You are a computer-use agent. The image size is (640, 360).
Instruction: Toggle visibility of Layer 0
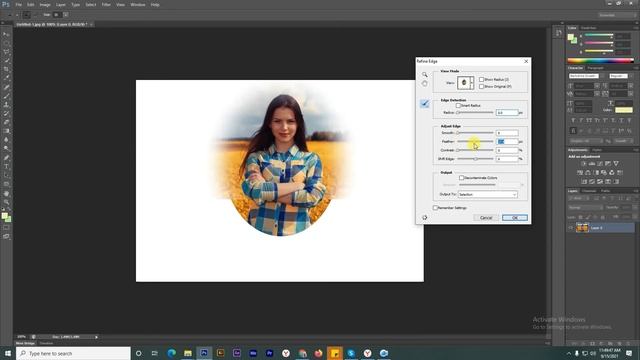coord(571,228)
